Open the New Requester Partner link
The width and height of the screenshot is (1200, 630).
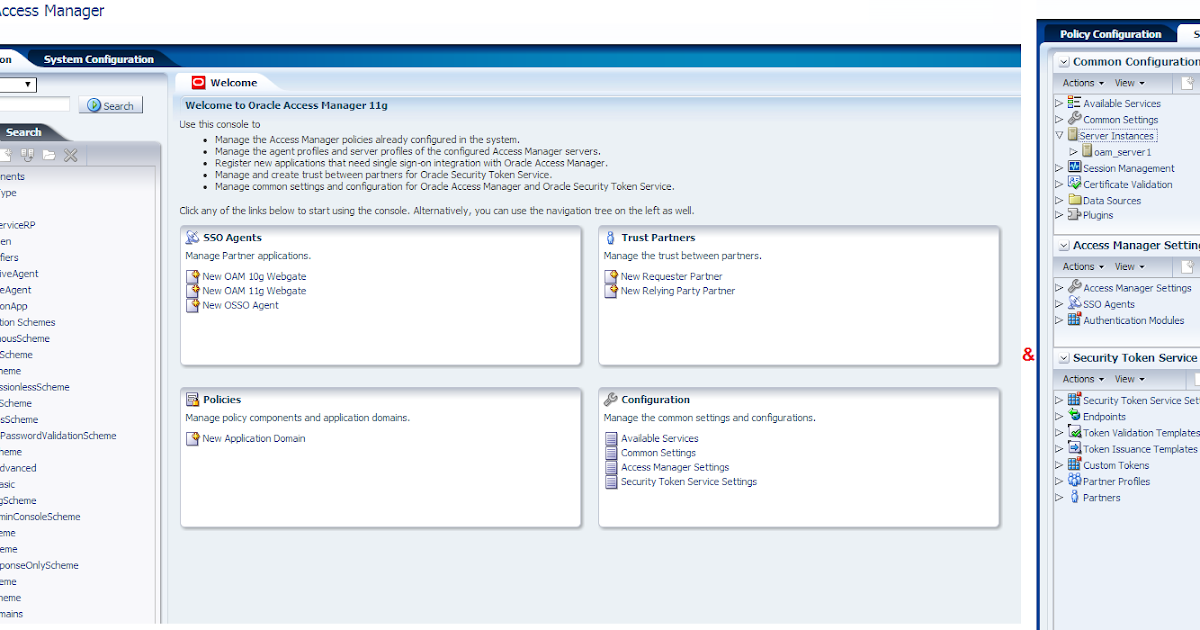point(671,277)
